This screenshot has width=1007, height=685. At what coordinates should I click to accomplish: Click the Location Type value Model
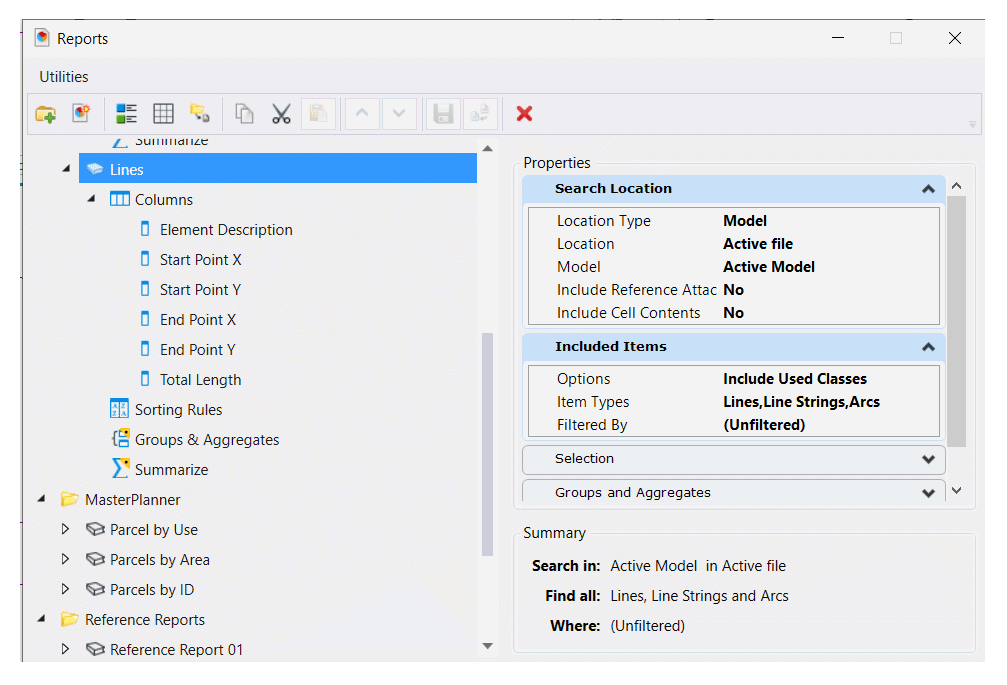point(745,221)
